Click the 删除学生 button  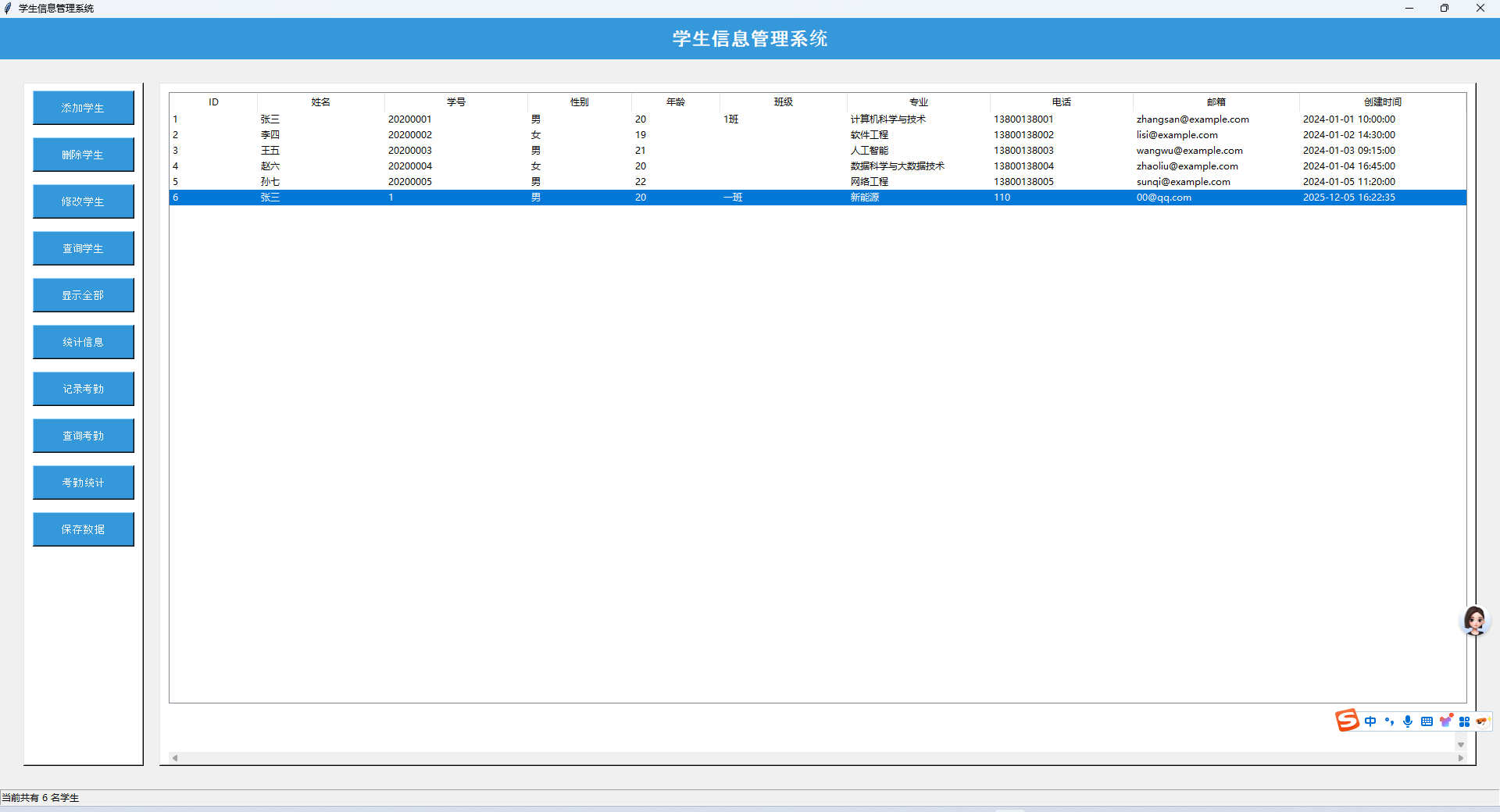pos(84,154)
